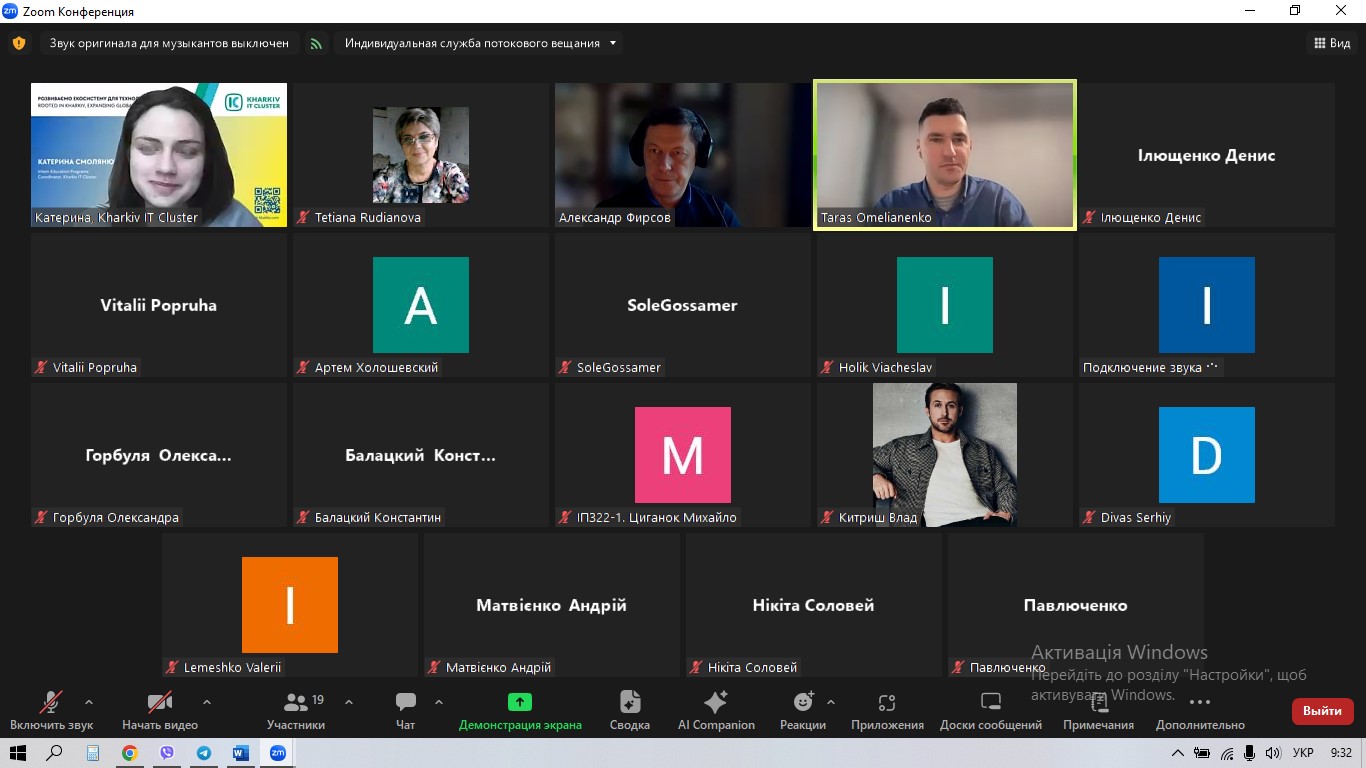Image resolution: width=1366 pixels, height=768 pixels.
Task: Open Word from the taskbar
Action: point(241,753)
